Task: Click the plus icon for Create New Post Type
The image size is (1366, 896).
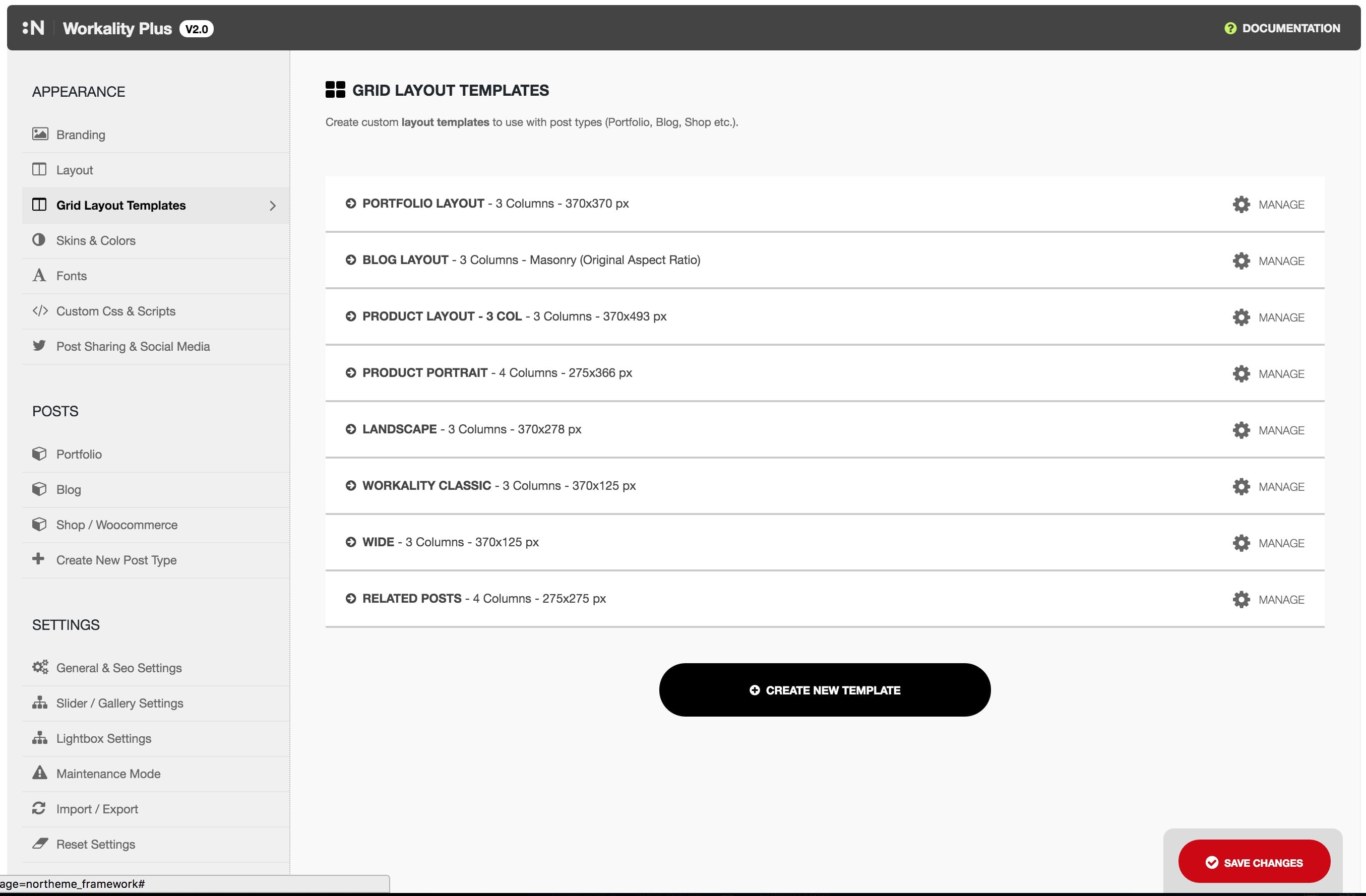Action: [38, 558]
